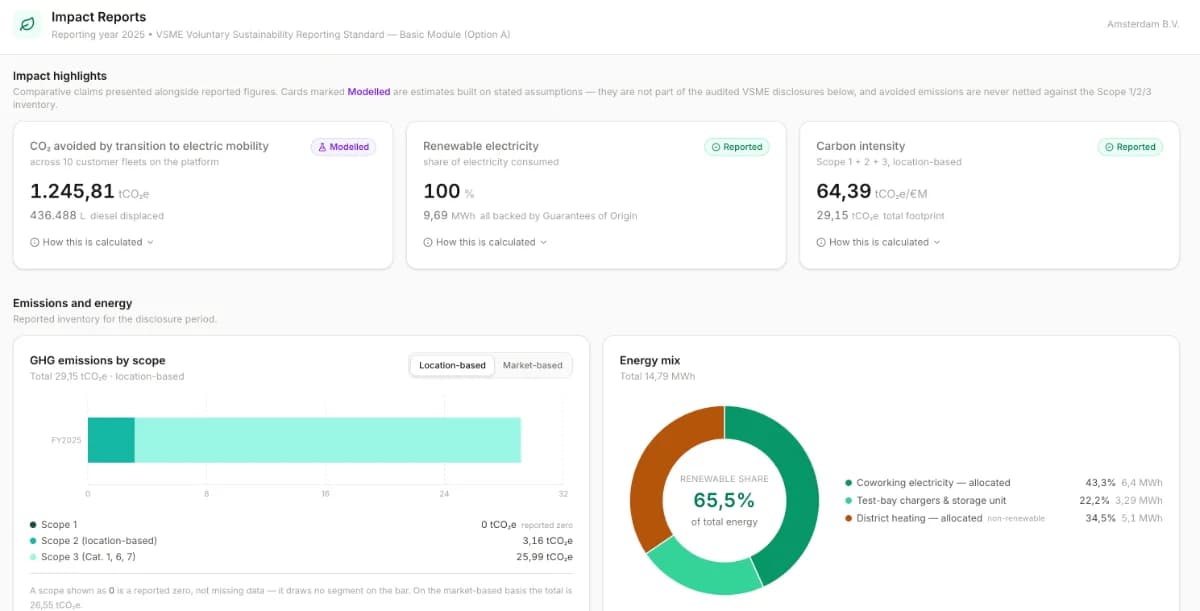Expand 'How this is calculated' for Carbon intensity
The image size is (1200, 611).
click(x=878, y=242)
